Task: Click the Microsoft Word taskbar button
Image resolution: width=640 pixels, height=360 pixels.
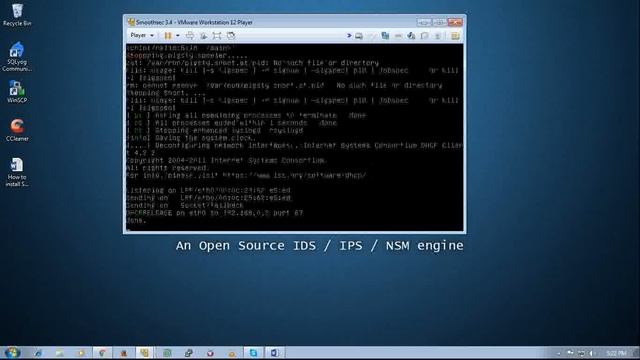Action: (274, 353)
